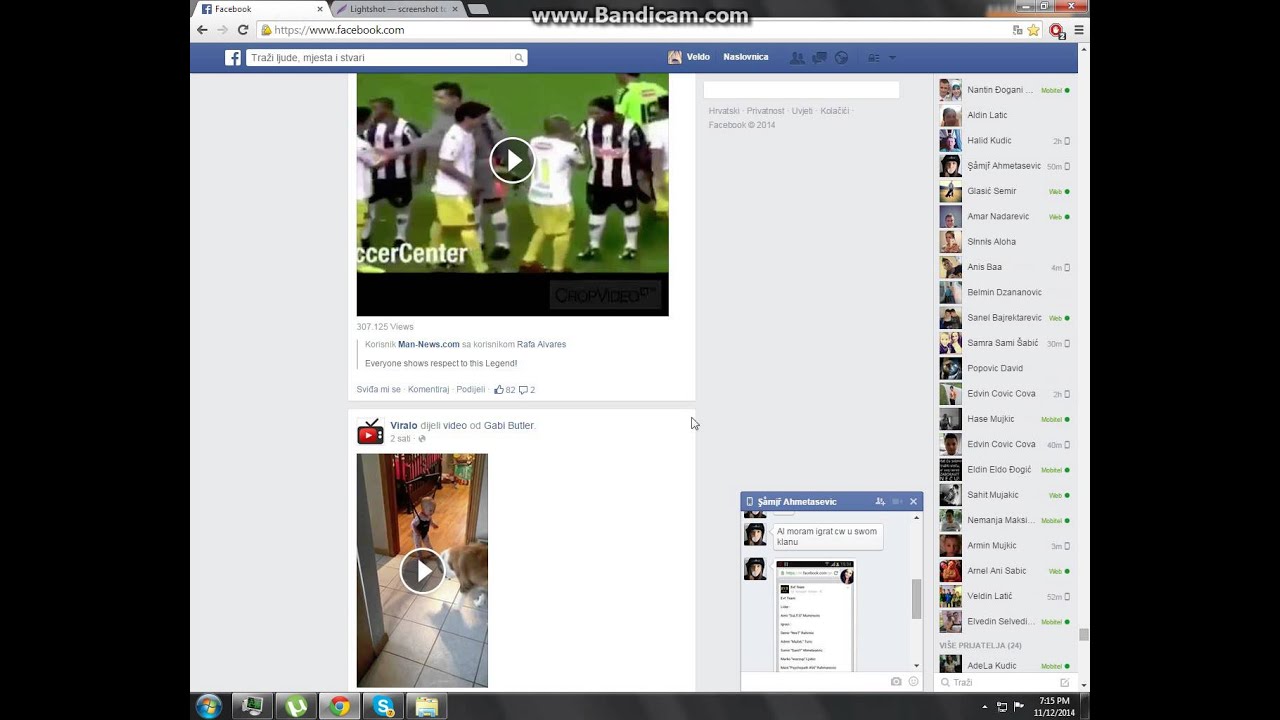Open Skype from the taskbar
This screenshot has width=1280, height=720.
pos(383,706)
